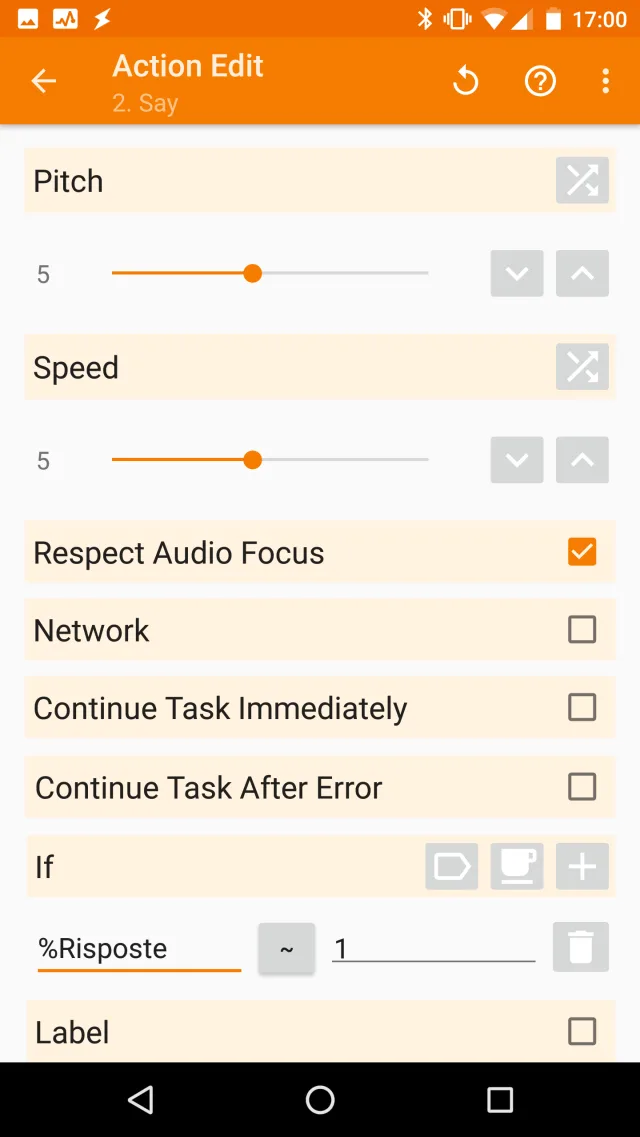Screen dimensions: 640x1137
Task: Disable Respect Audio Focus
Action: point(582,551)
